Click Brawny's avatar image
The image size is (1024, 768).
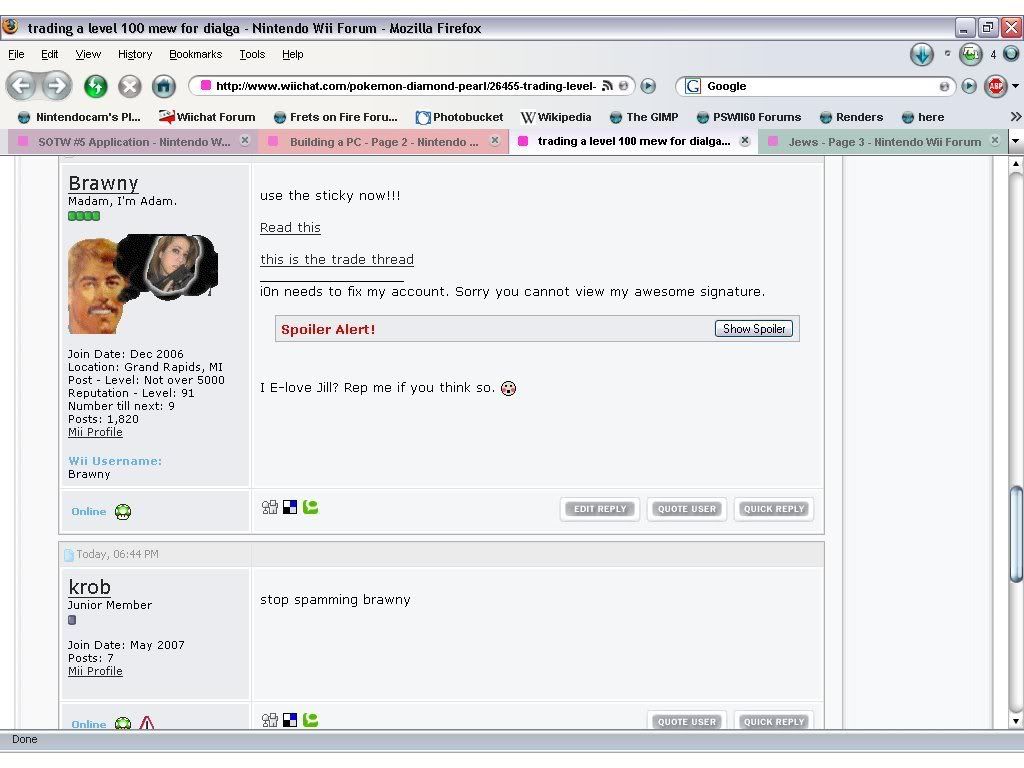pyautogui.click(x=143, y=283)
